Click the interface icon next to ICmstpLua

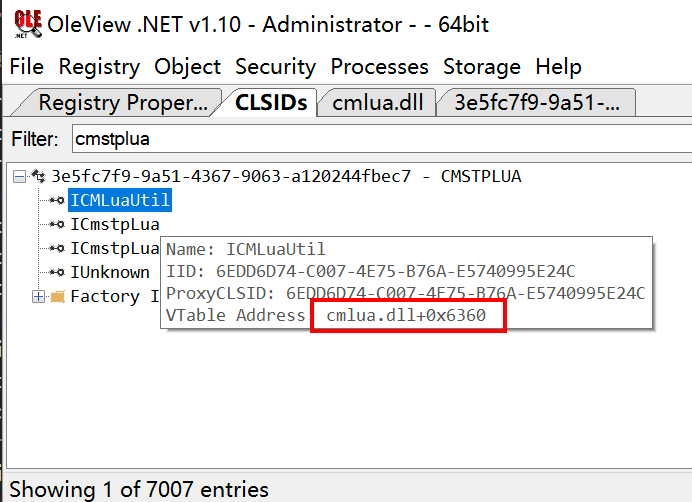[x=57, y=224]
